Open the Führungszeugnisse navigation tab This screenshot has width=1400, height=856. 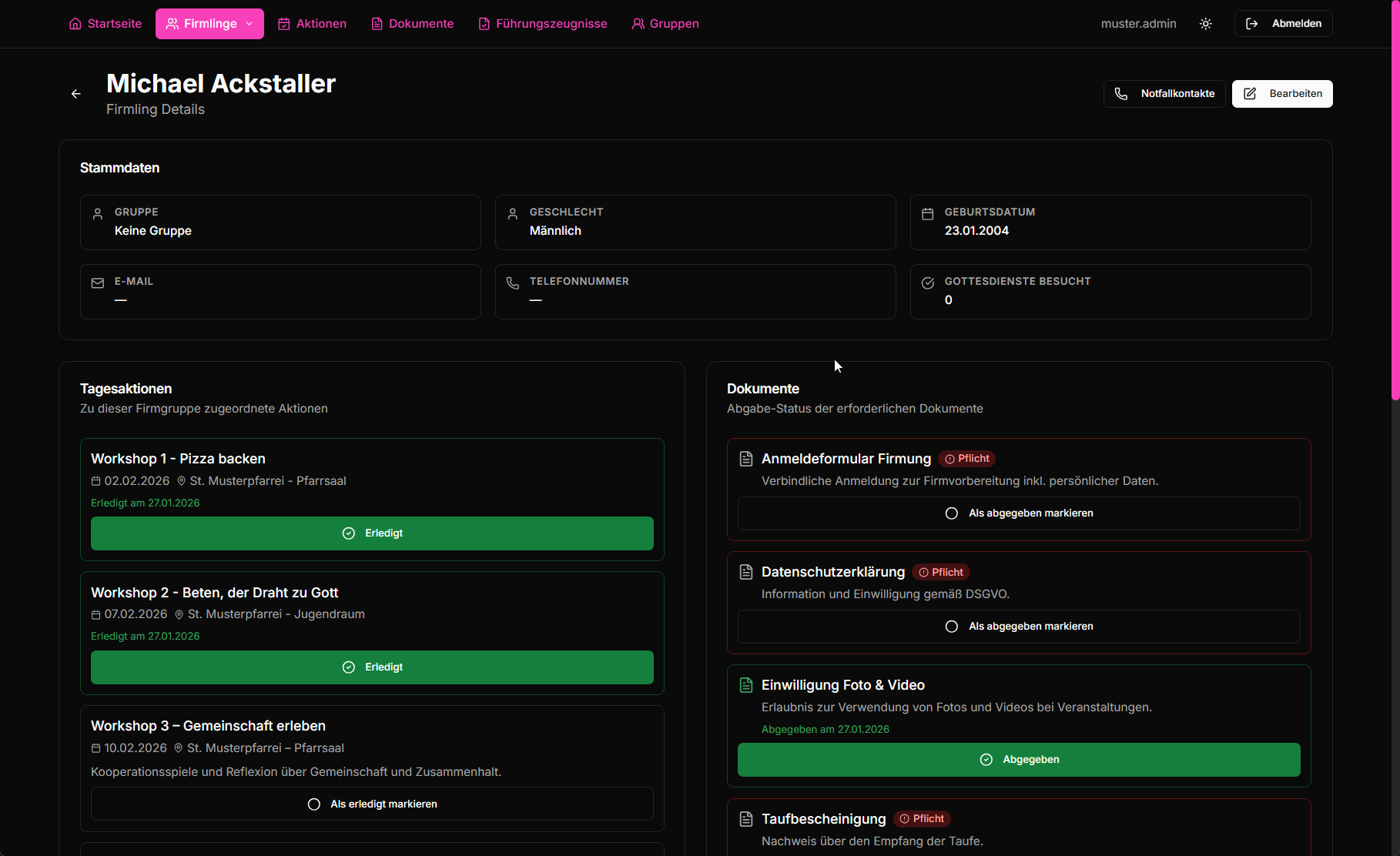(x=542, y=24)
